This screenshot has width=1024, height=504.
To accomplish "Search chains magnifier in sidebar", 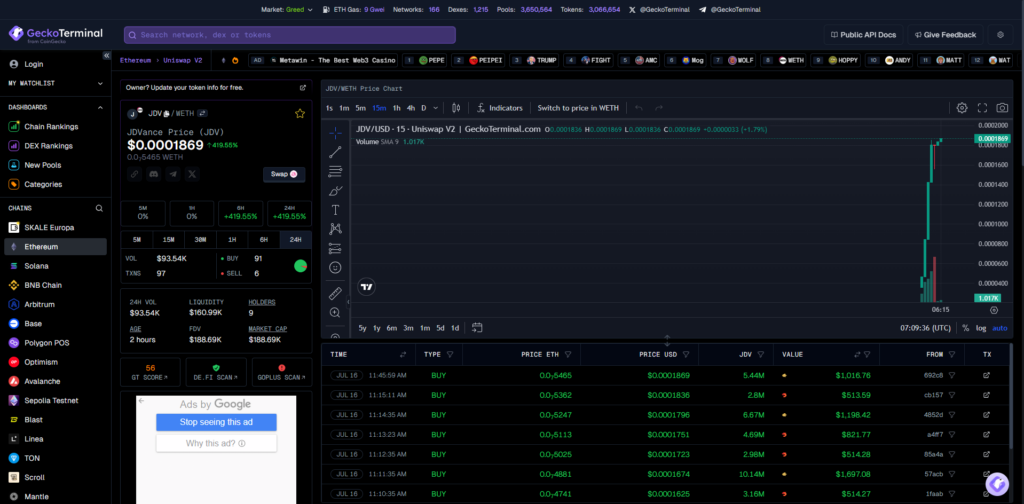I will coord(99,208).
